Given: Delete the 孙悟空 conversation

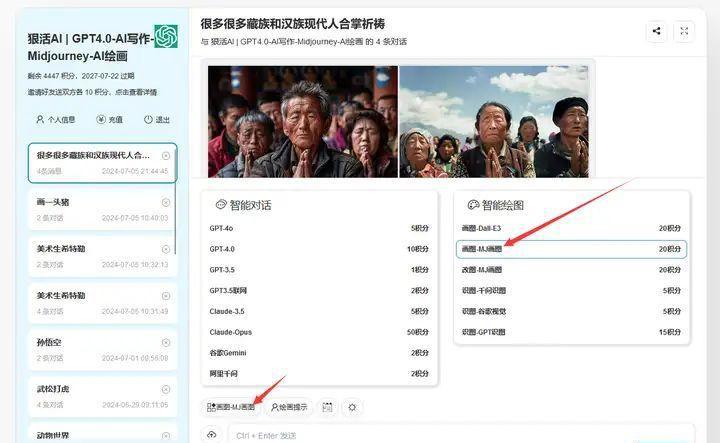Looking at the screenshot, I should [x=166, y=342].
